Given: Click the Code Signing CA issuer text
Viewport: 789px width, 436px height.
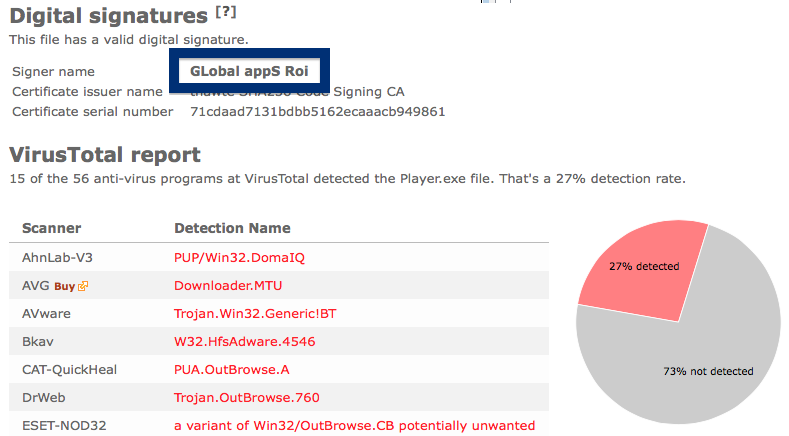Looking at the screenshot, I should click(x=368, y=92).
